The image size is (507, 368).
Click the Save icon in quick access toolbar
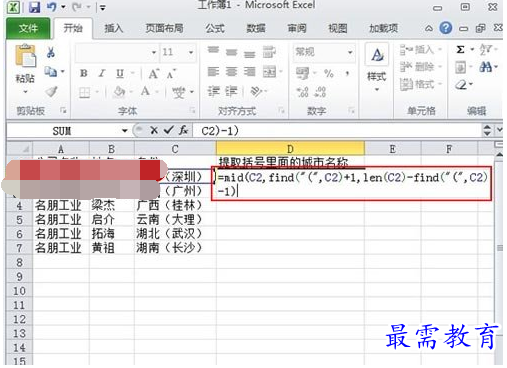click(x=34, y=7)
